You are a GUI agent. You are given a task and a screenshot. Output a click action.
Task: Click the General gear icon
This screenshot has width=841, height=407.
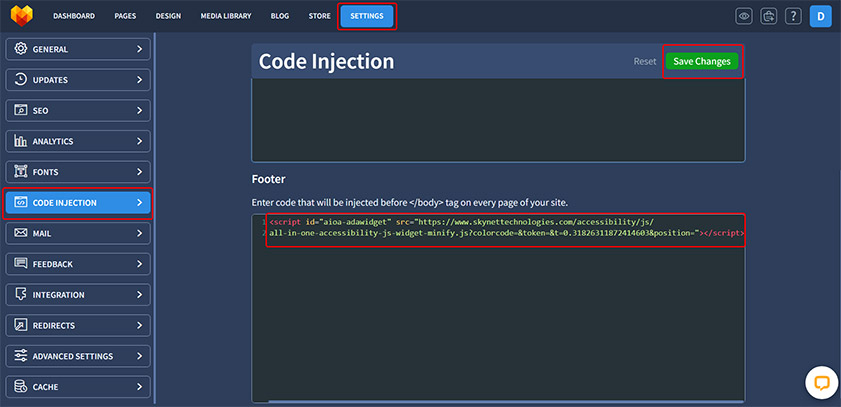point(21,49)
